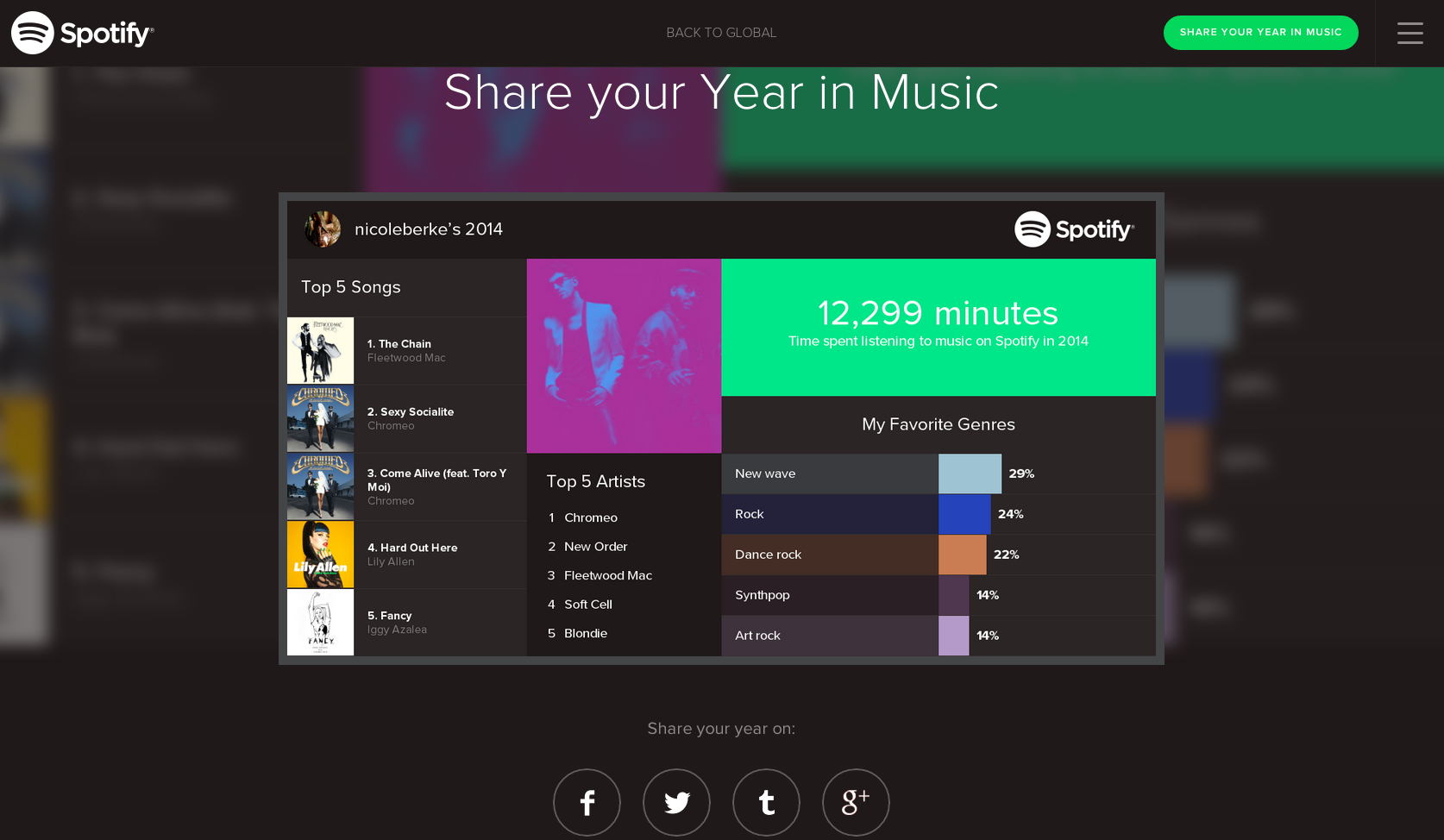Screen dimensions: 1444x840
Task: Click the dark purple Synthpop bar
Action: coord(953,595)
